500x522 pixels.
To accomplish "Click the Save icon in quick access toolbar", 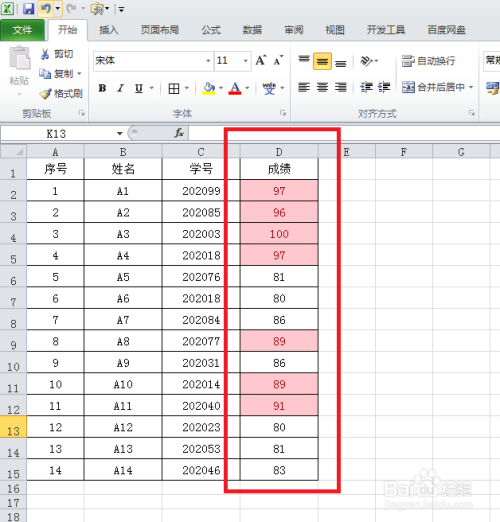I will pyautogui.click(x=29, y=9).
